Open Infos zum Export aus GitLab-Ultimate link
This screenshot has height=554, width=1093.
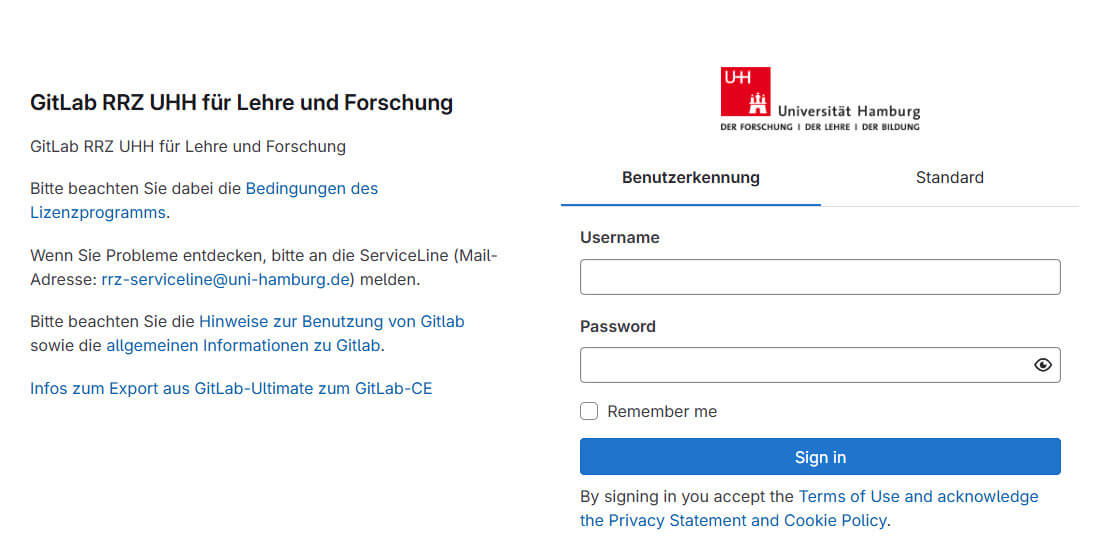231,388
